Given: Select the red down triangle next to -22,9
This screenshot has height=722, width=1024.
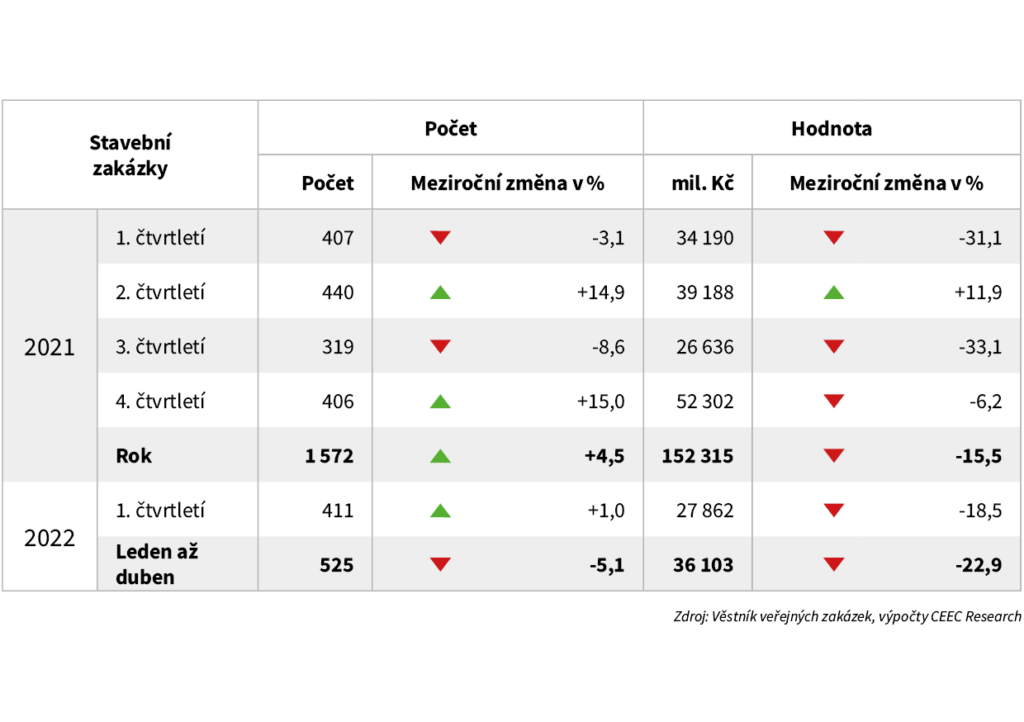Looking at the screenshot, I should (x=834, y=564).
